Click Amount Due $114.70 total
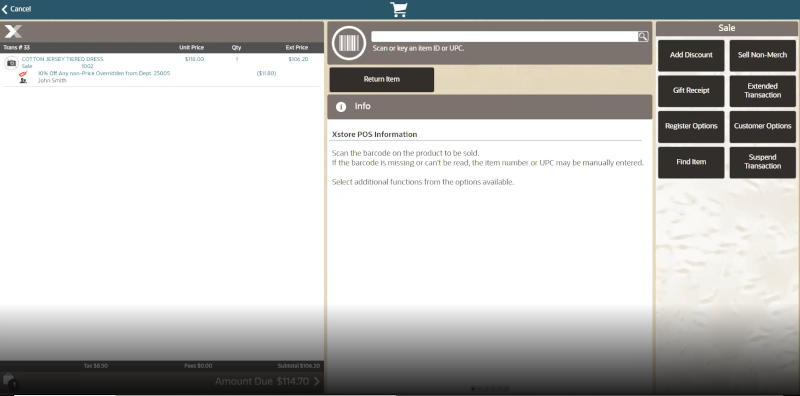This screenshot has width=800, height=396. tap(262, 381)
